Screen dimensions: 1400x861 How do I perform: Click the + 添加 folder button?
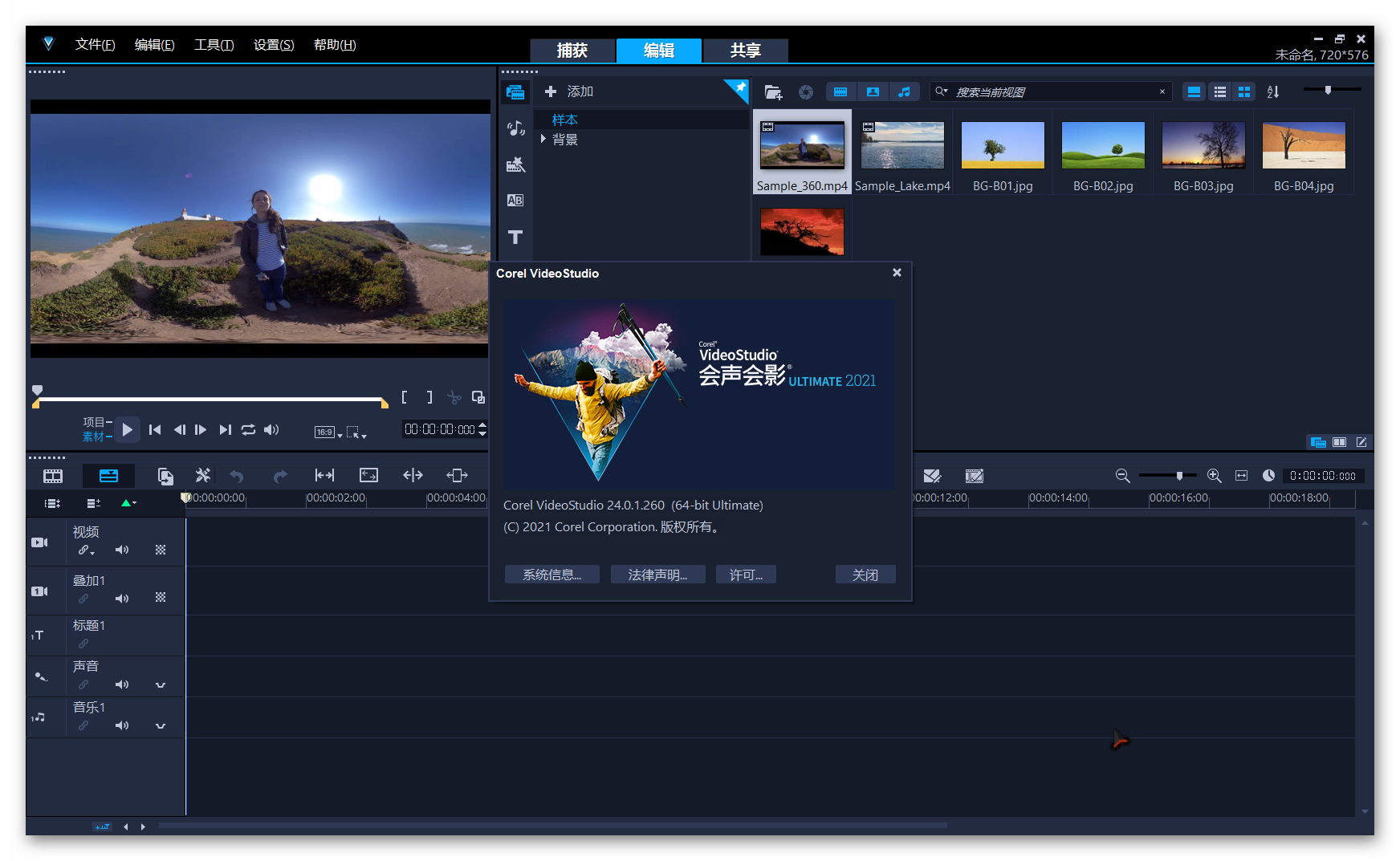click(x=569, y=91)
